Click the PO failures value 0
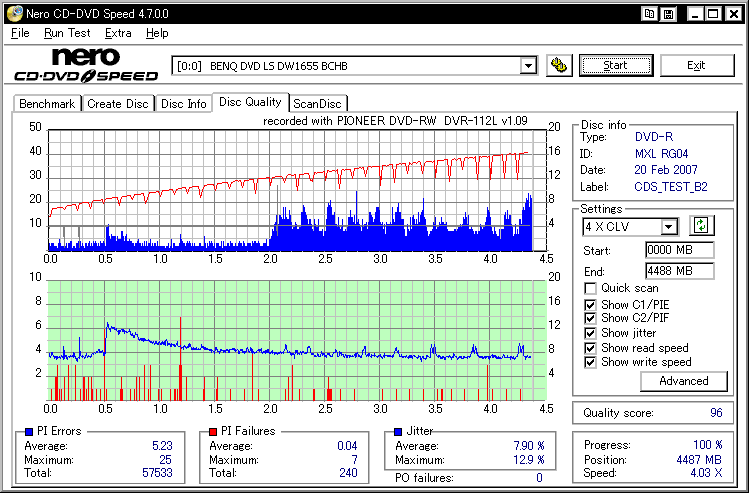 [539, 478]
